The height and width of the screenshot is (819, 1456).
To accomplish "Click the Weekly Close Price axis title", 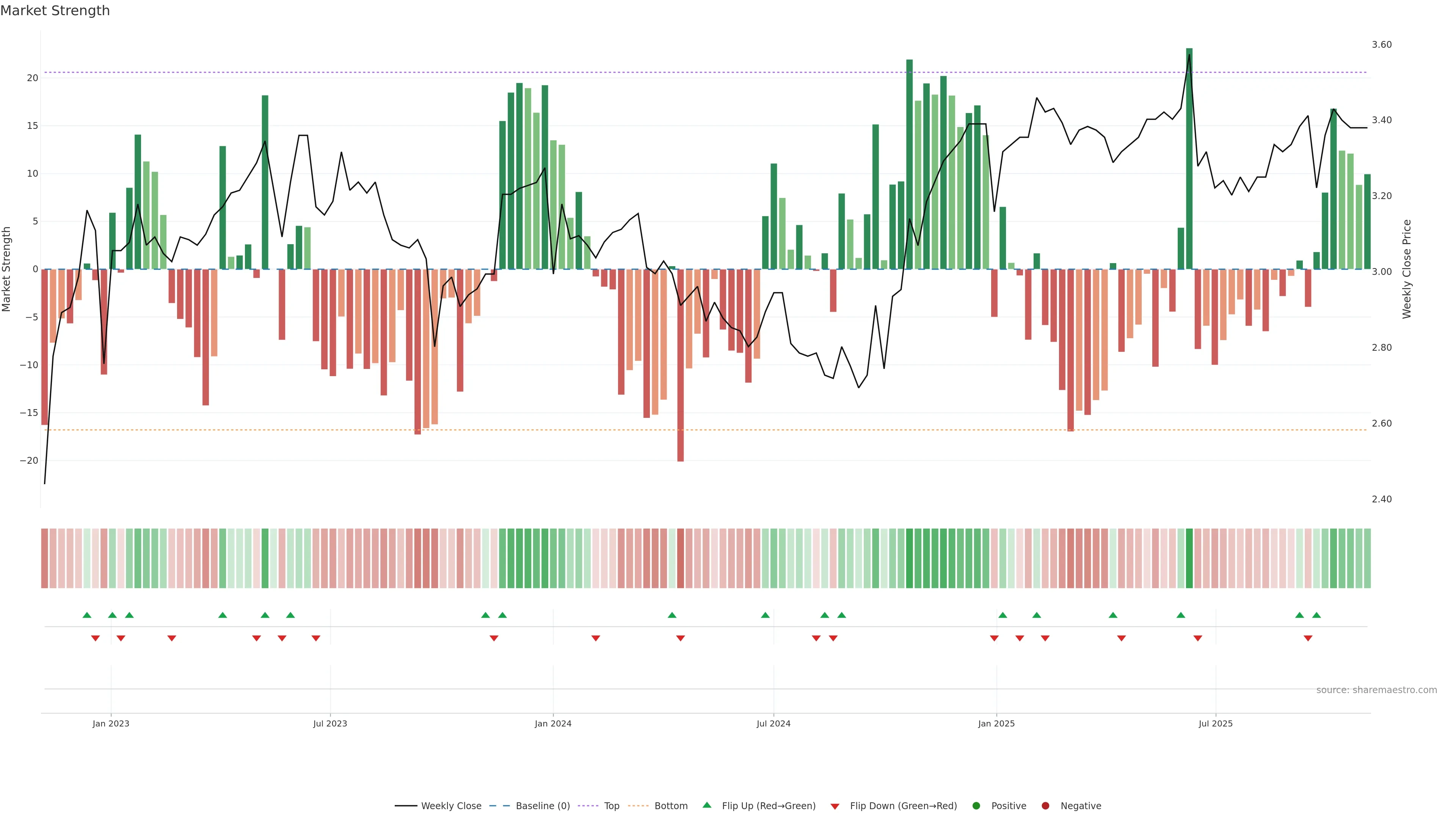I will coord(1407,269).
